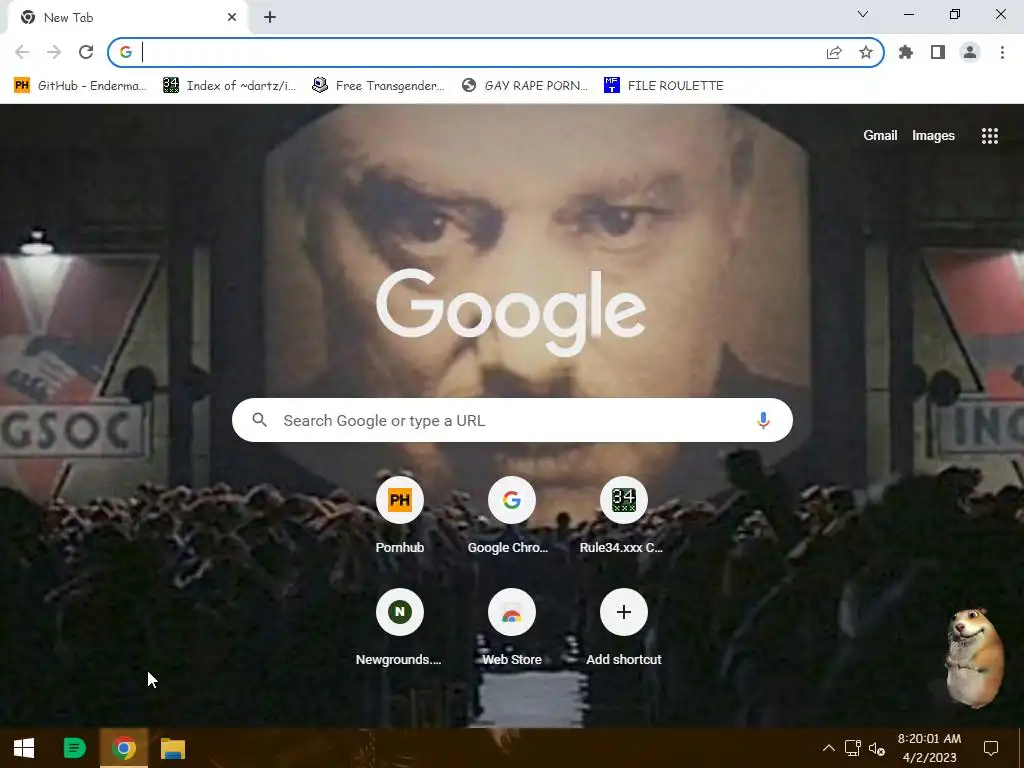This screenshot has width=1024, height=768.
Task: Open the Extensions puzzle-piece menu
Action: coord(906,52)
